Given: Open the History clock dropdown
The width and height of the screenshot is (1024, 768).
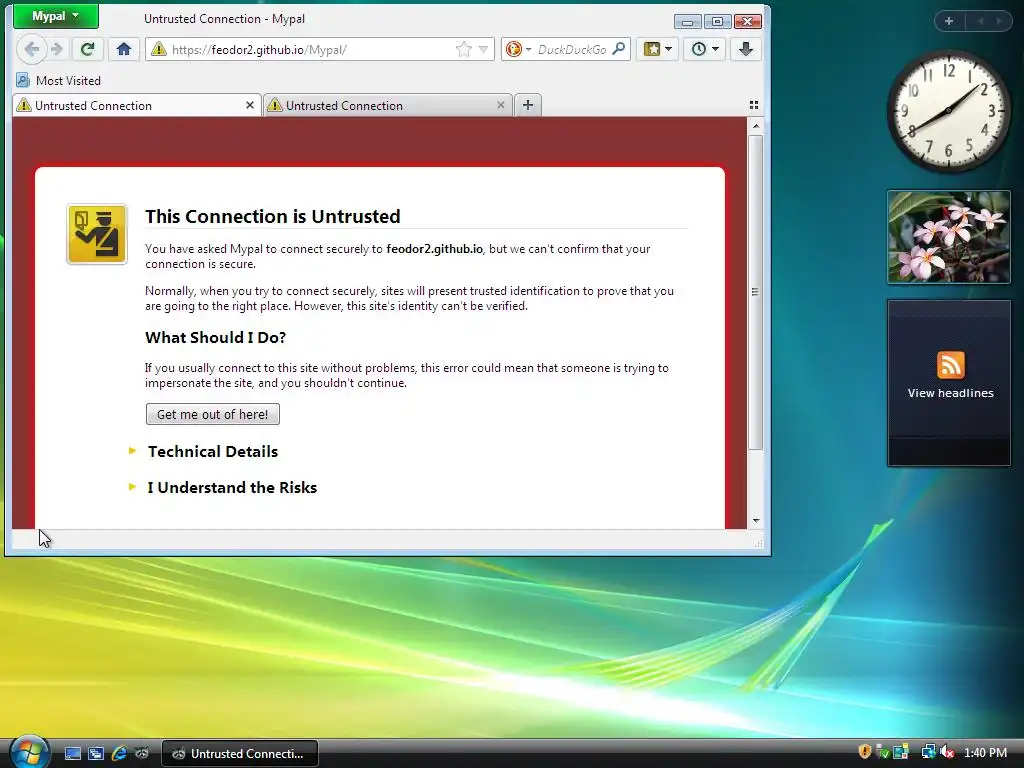Looking at the screenshot, I should pyautogui.click(x=705, y=49).
